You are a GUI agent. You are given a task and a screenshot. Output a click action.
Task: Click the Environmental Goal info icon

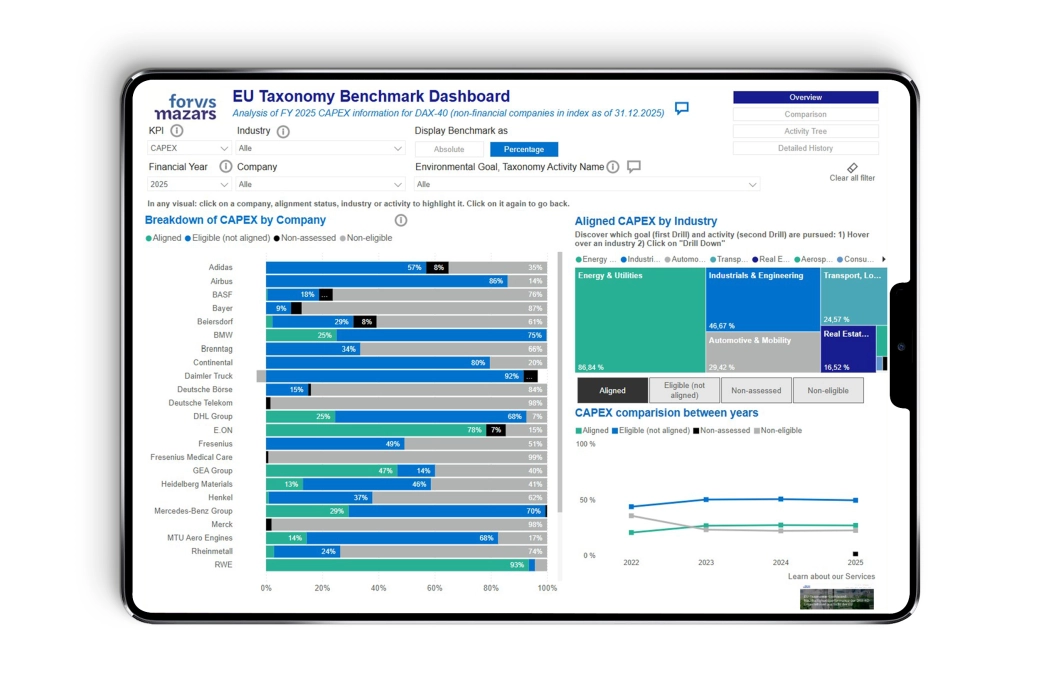coord(613,167)
